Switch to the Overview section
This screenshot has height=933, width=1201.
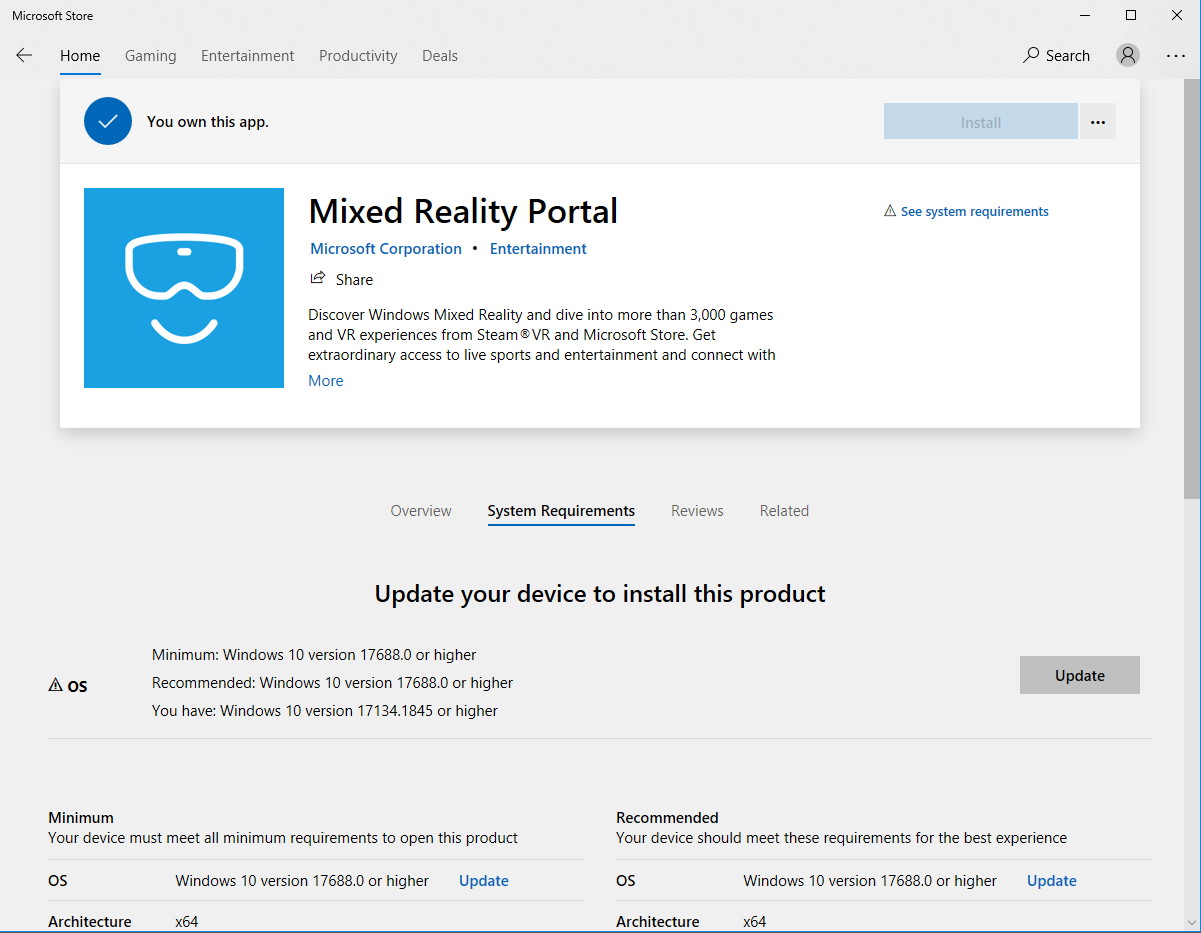pyautogui.click(x=421, y=511)
